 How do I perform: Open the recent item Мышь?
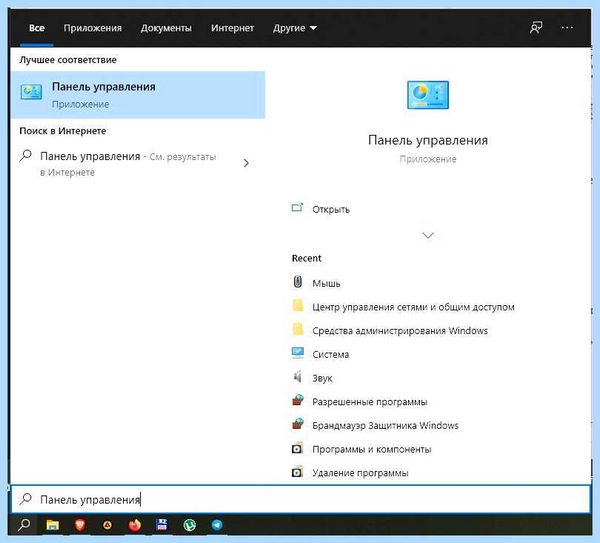pos(326,283)
